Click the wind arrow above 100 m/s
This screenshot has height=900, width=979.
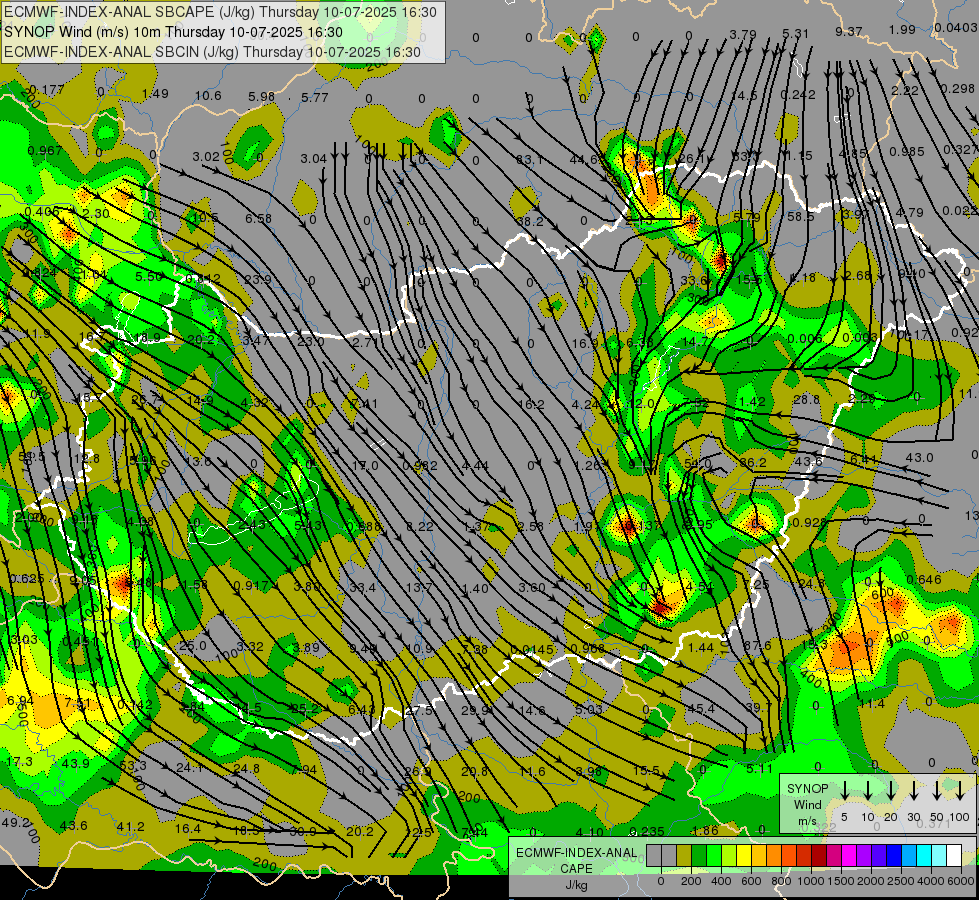(960, 790)
